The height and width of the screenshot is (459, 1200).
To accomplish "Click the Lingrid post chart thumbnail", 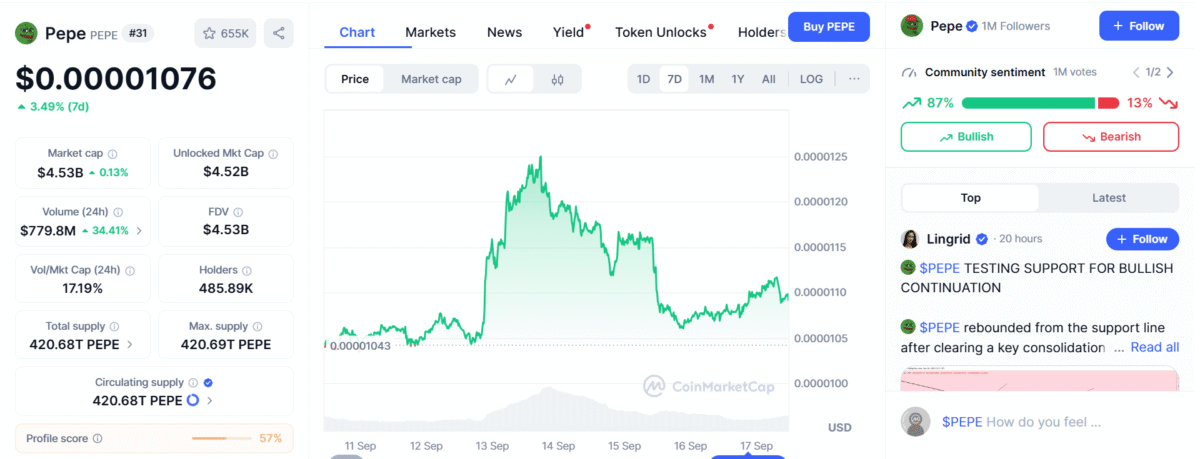I will [1040, 379].
